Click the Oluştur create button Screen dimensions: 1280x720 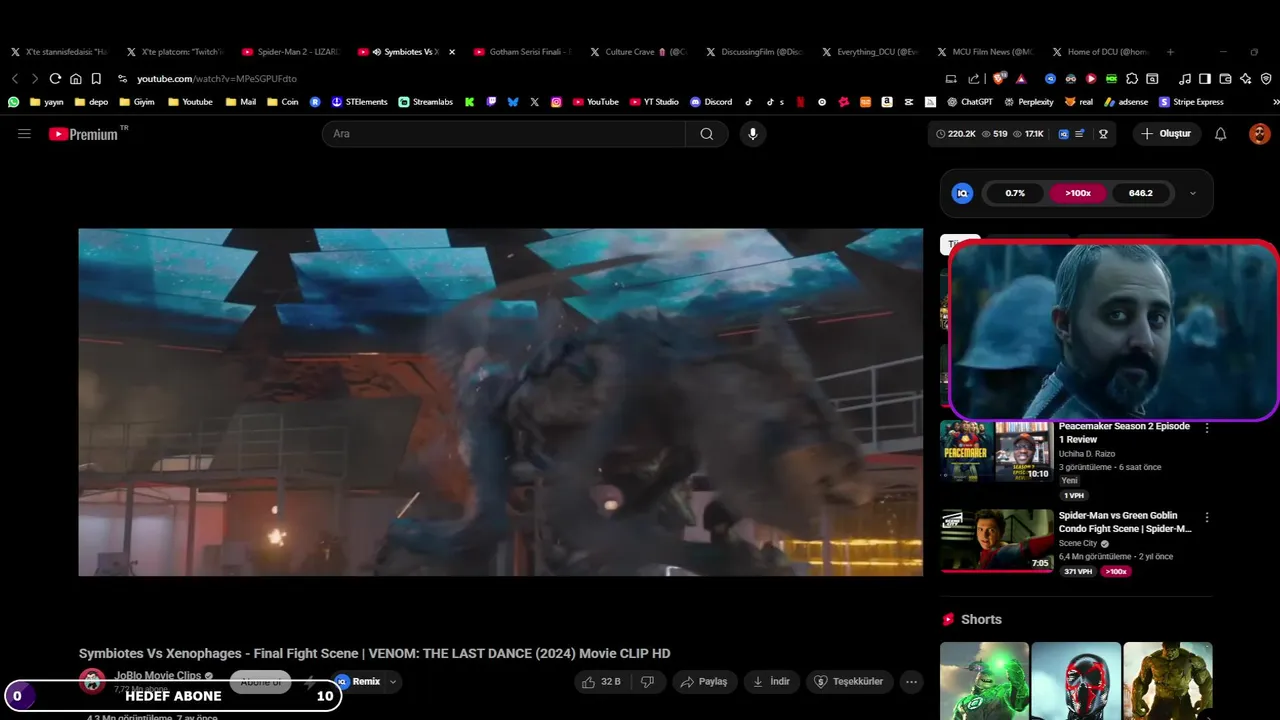[1167, 133]
